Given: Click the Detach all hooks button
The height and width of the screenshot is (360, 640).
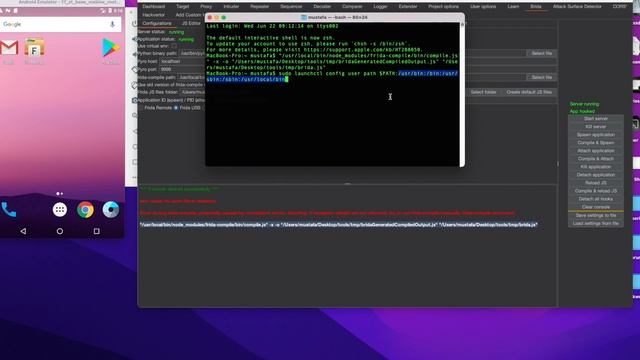Looking at the screenshot, I should point(596,199).
